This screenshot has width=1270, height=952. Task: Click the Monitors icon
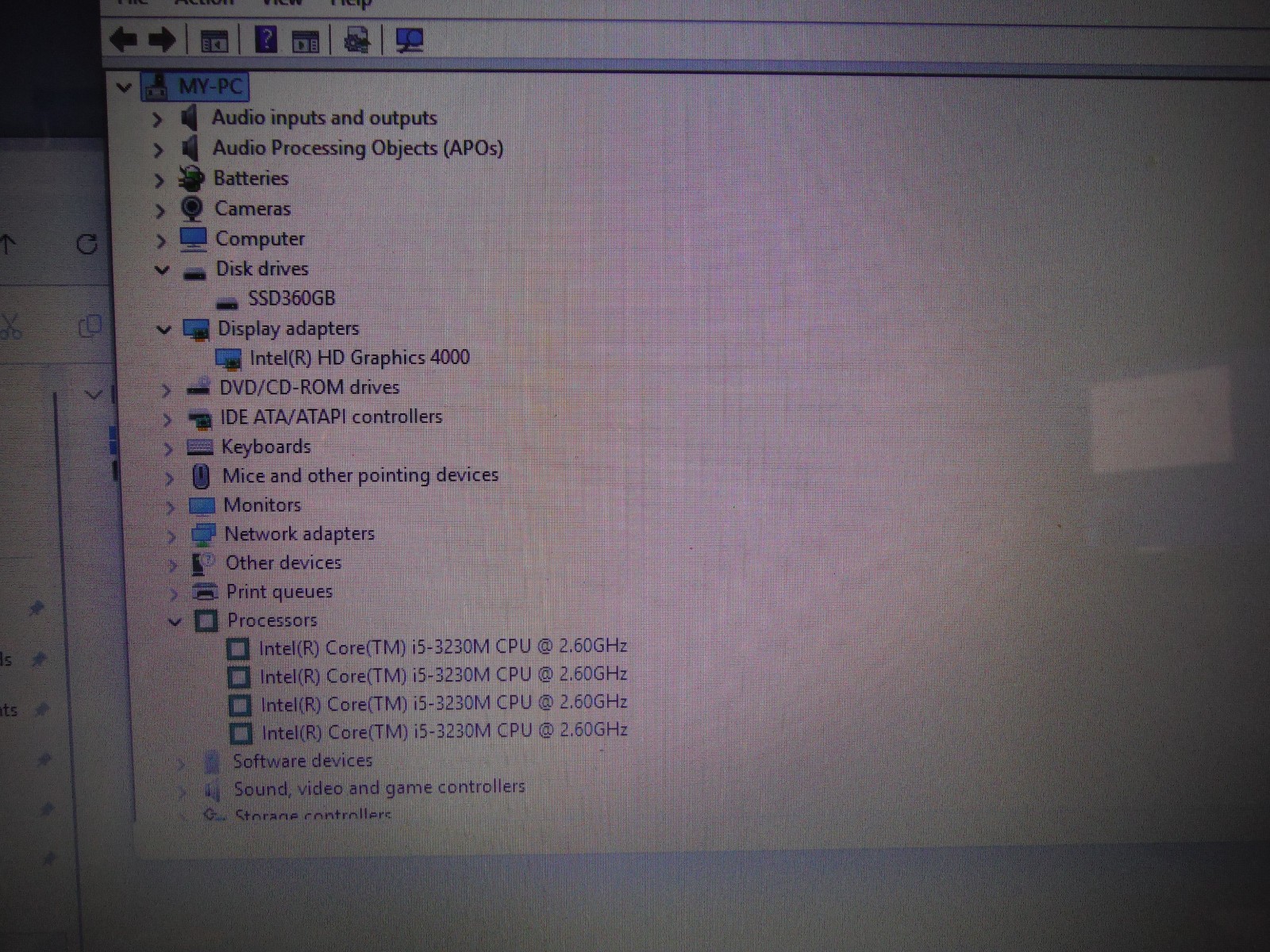[x=202, y=506]
